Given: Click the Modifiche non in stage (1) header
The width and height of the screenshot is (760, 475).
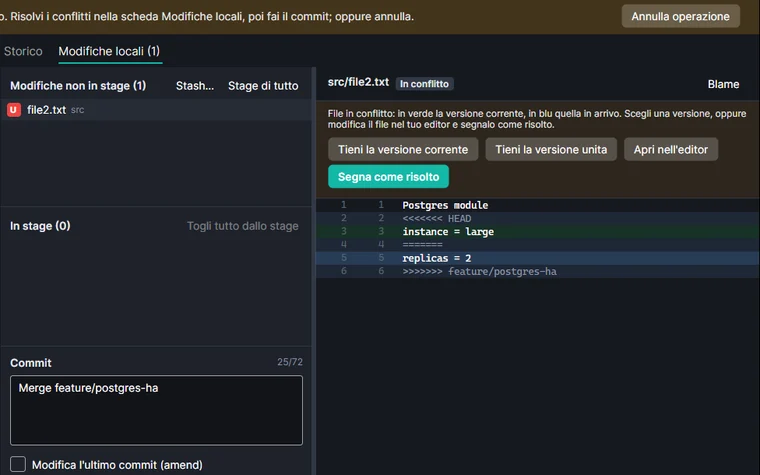Looking at the screenshot, I should click(x=78, y=86).
